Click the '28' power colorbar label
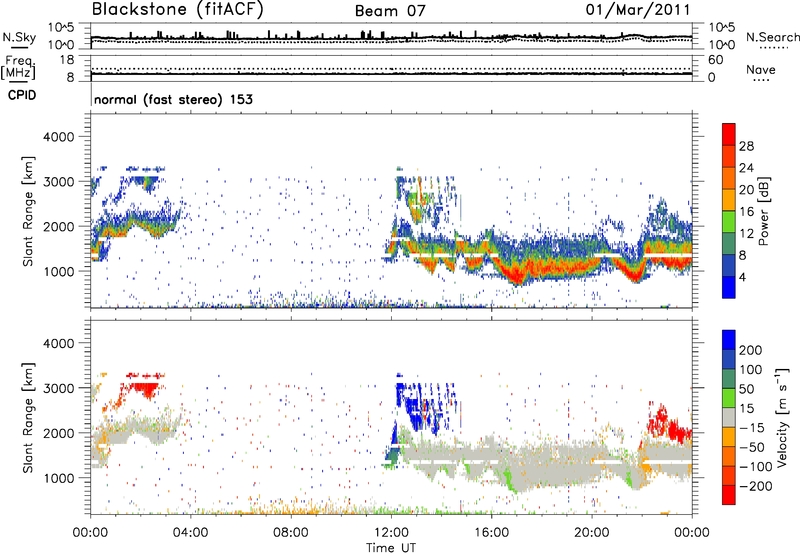The image size is (800, 554). [x=746, y=146]
